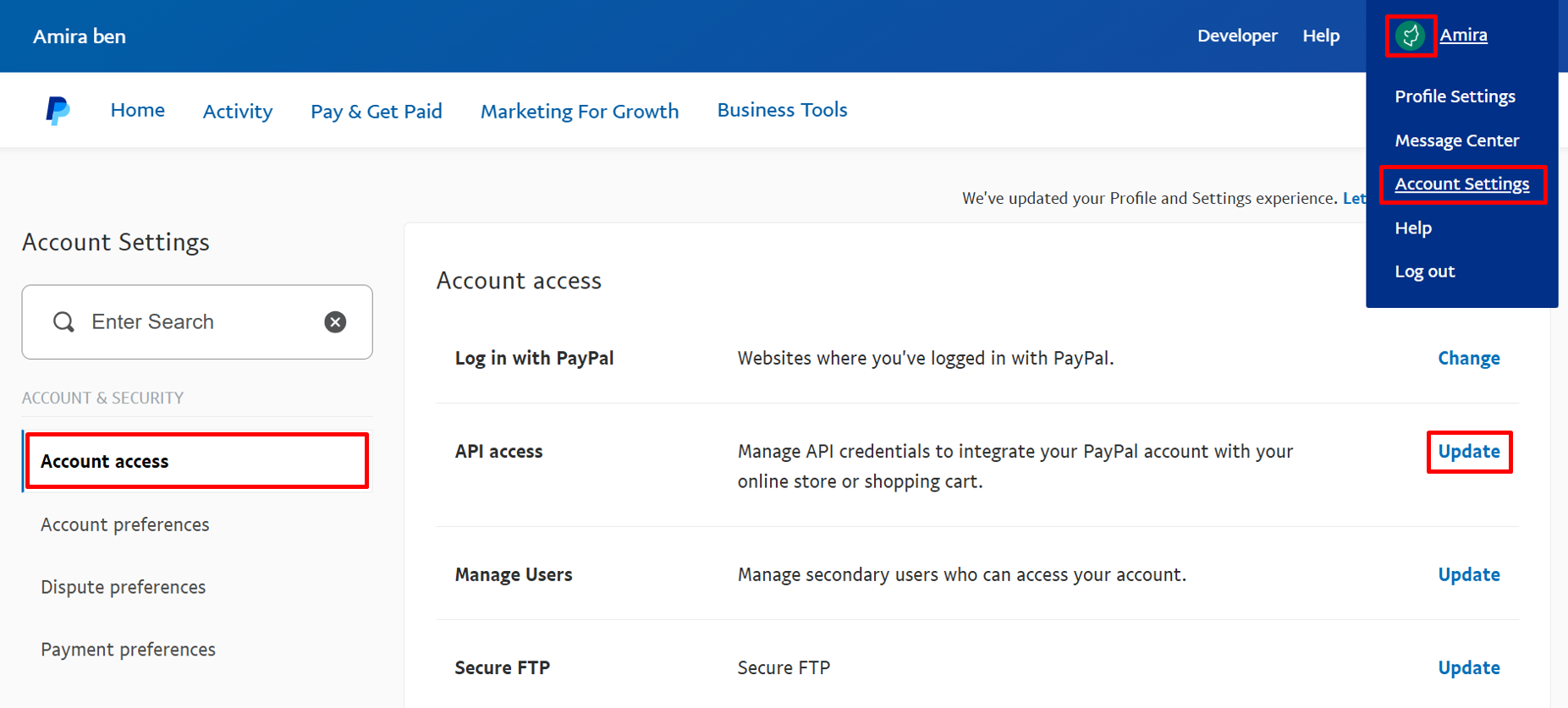Click the Account access section heading
This screenshot has width=1568, height=708.
519,281
